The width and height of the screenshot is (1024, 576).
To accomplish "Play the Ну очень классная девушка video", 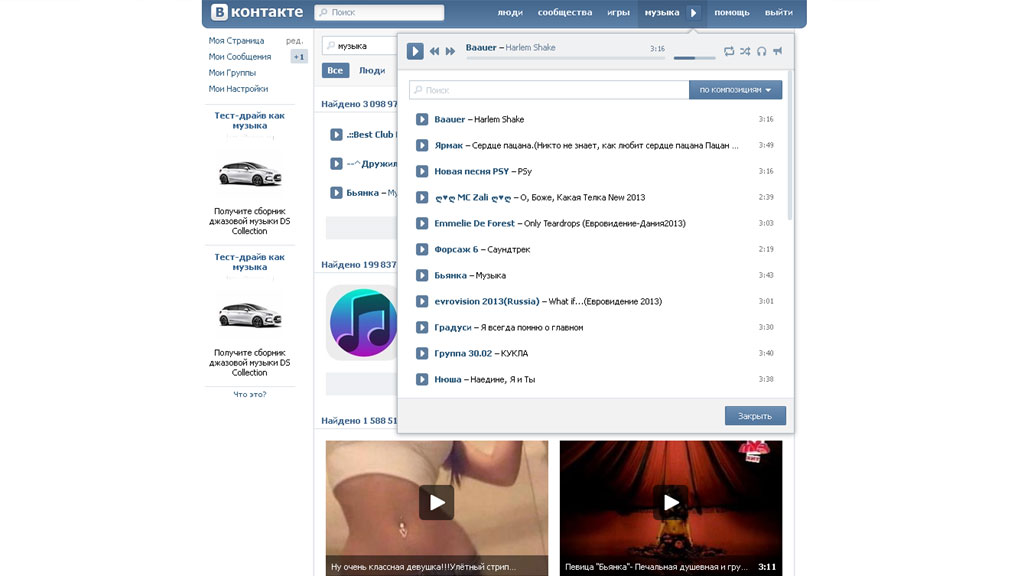I will (437, 502).
